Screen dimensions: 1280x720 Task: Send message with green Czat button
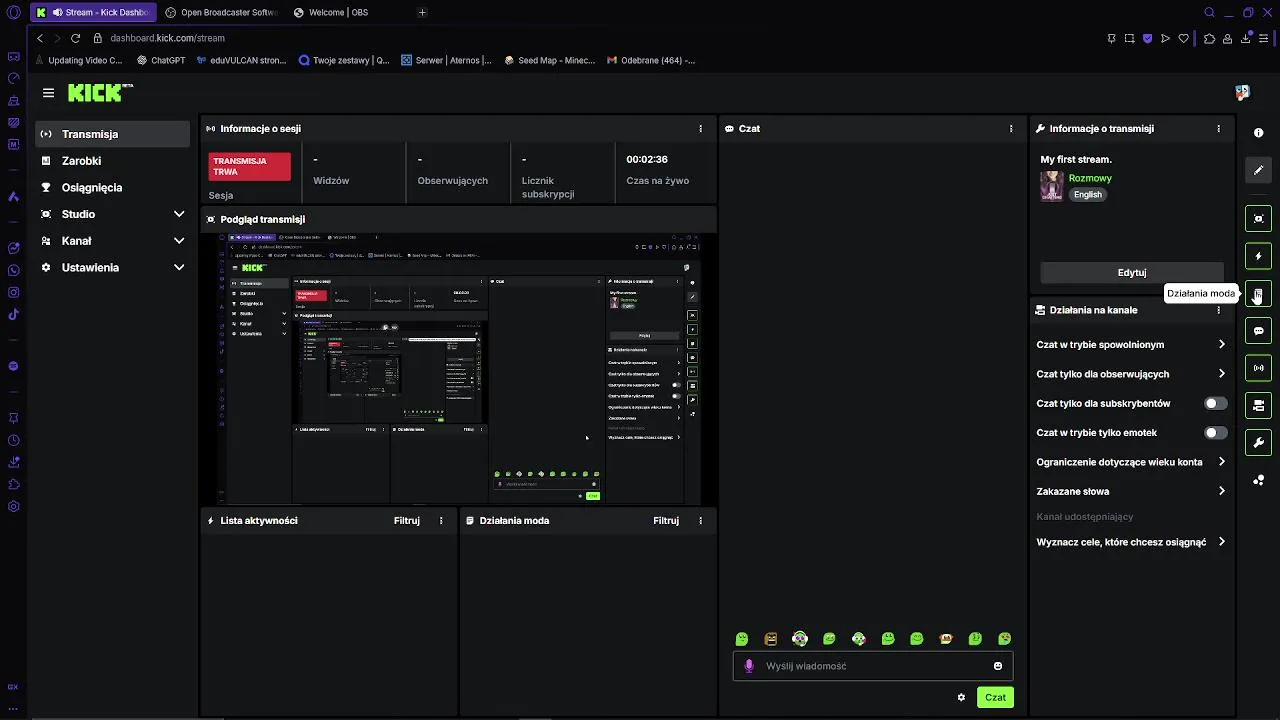point(995,697)
